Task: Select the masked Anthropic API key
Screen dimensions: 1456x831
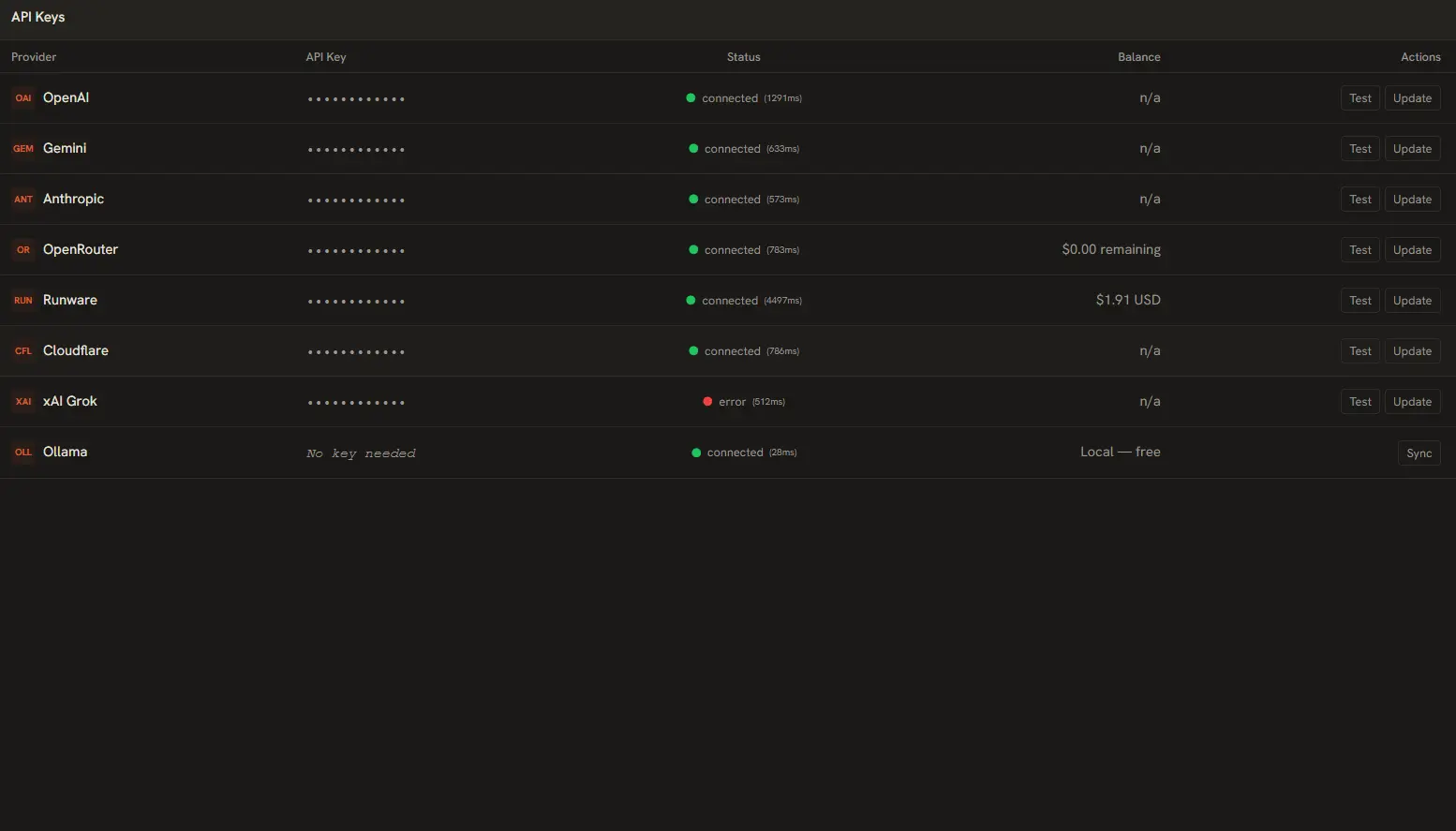Action: [x=356, y=200]
